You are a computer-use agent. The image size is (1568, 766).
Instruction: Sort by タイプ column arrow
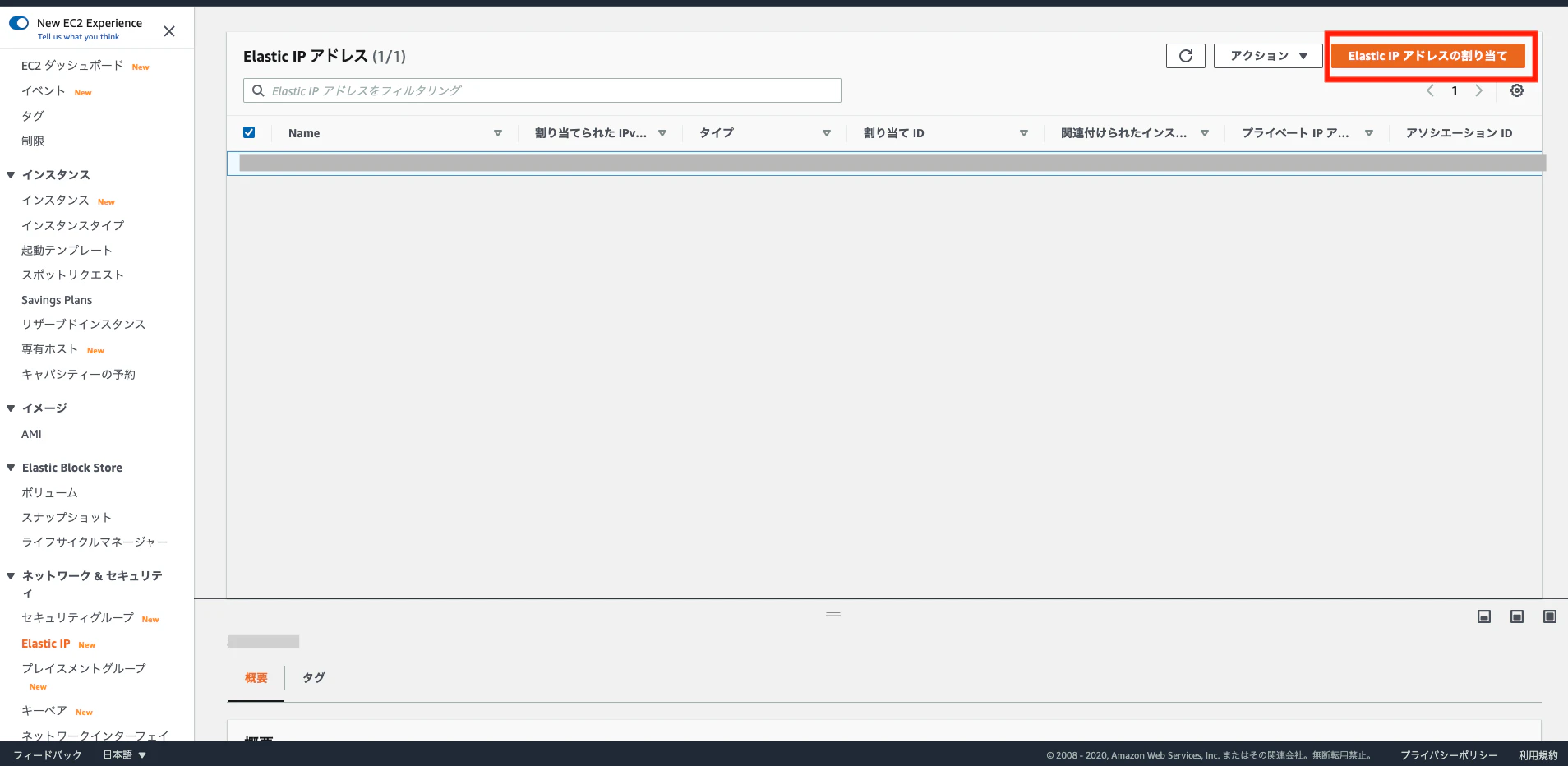[x=827, y=133]
